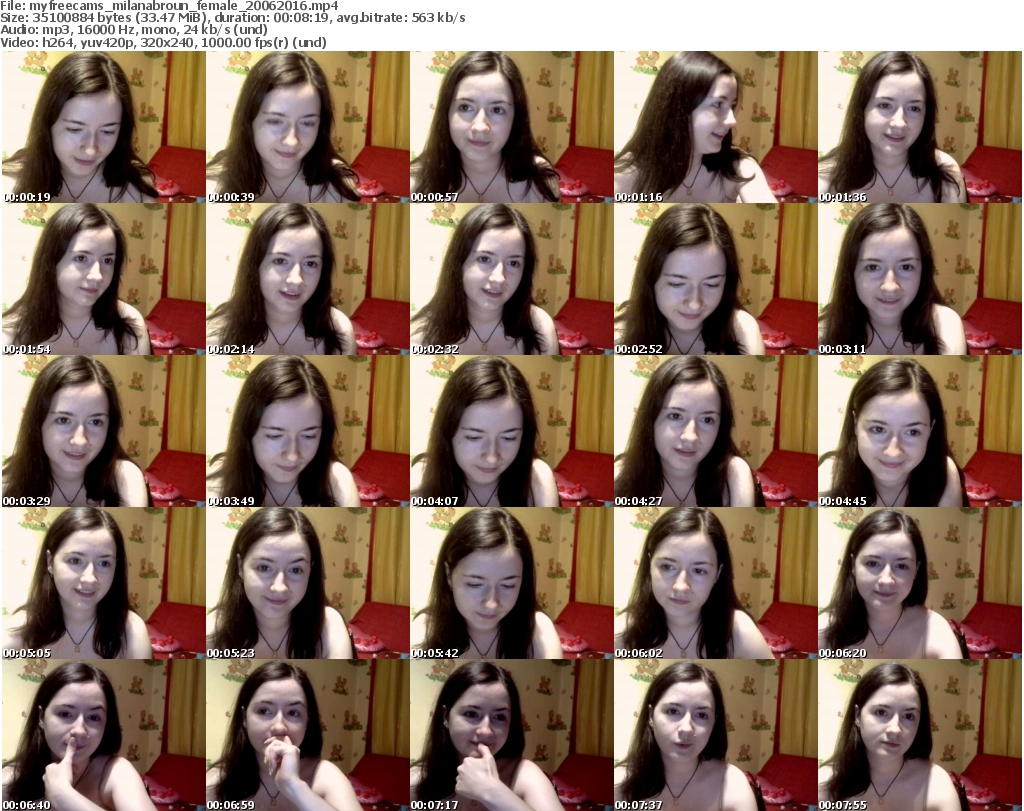The height and width of the screenshot is (811, 1024).
Task: Select the thumbnail frame at 00:00:57
Action: (x=511, y=127)
